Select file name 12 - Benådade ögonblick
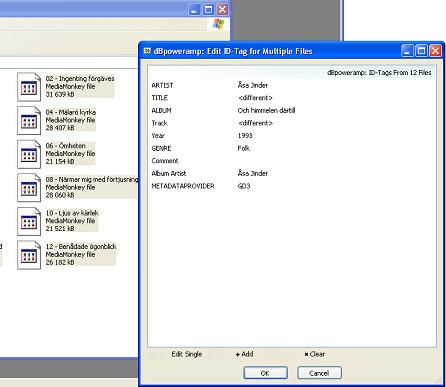The image size is (446, 387). (81, 247)
